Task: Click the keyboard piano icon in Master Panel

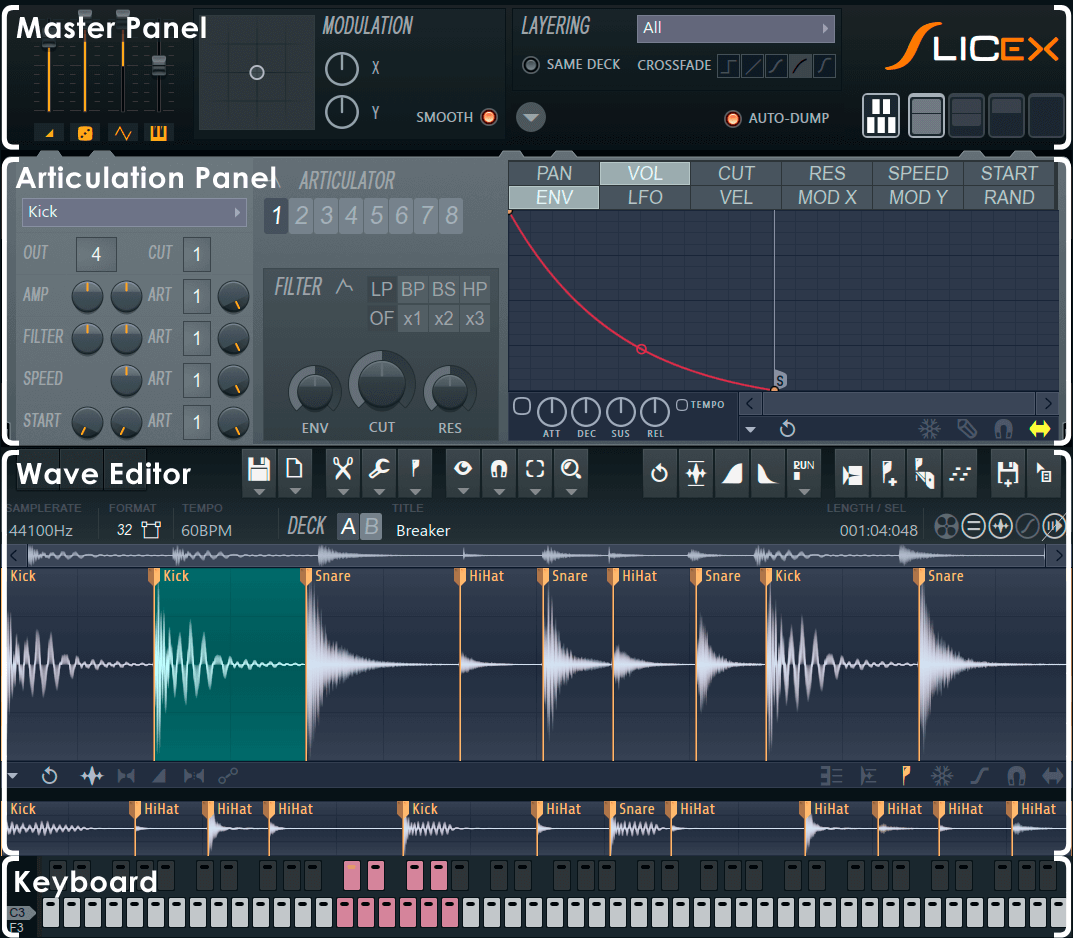Action: coord(158,133)
